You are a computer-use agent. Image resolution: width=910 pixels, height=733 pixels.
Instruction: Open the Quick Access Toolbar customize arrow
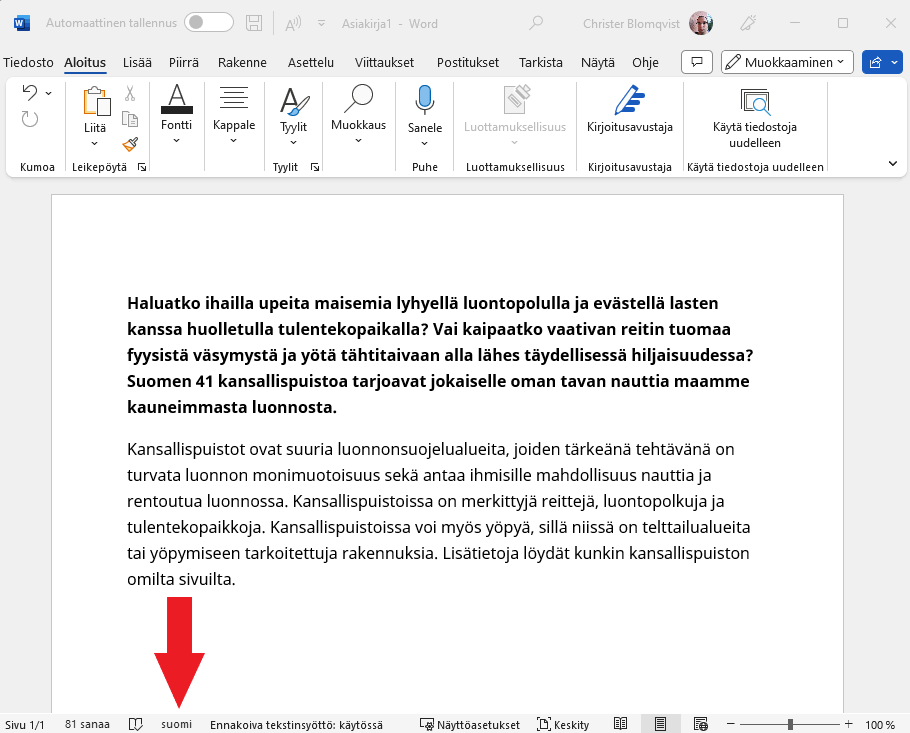pyautogui.click(x=321, y=24)
